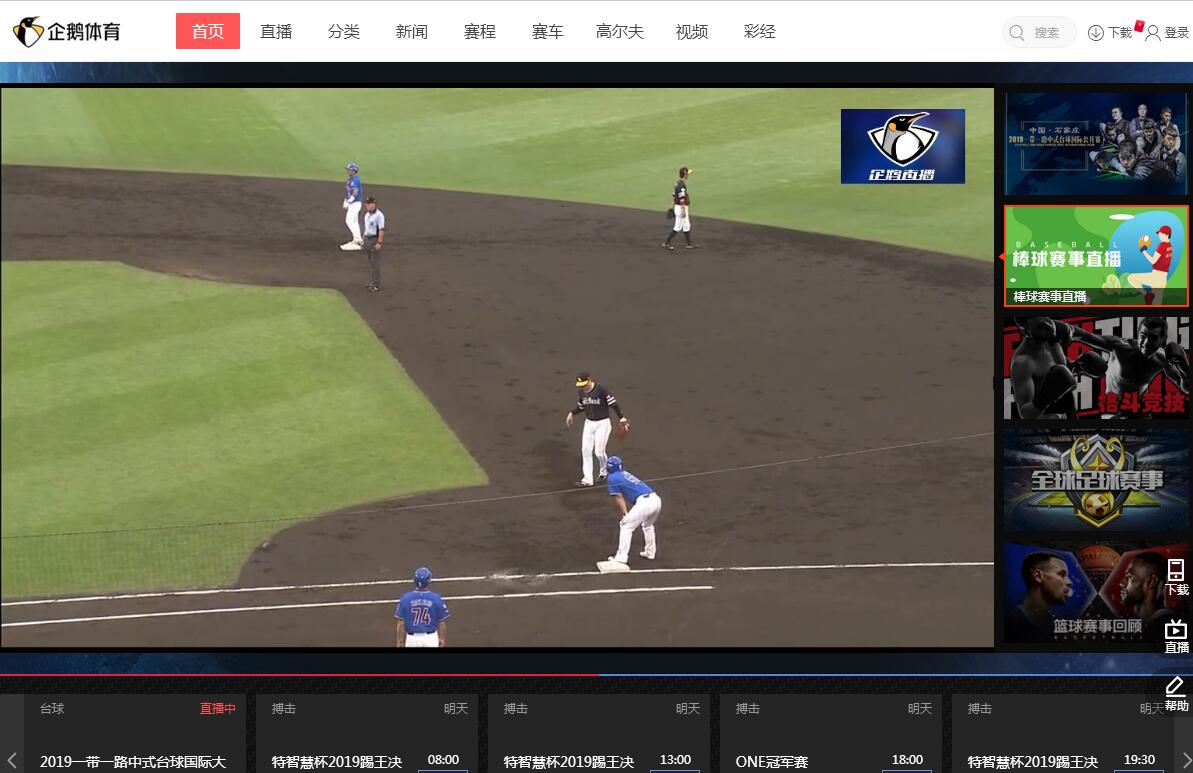The image size is (1193, 773).
Task: Open the 直播 navigation menu item
Action: pos(276,31)
